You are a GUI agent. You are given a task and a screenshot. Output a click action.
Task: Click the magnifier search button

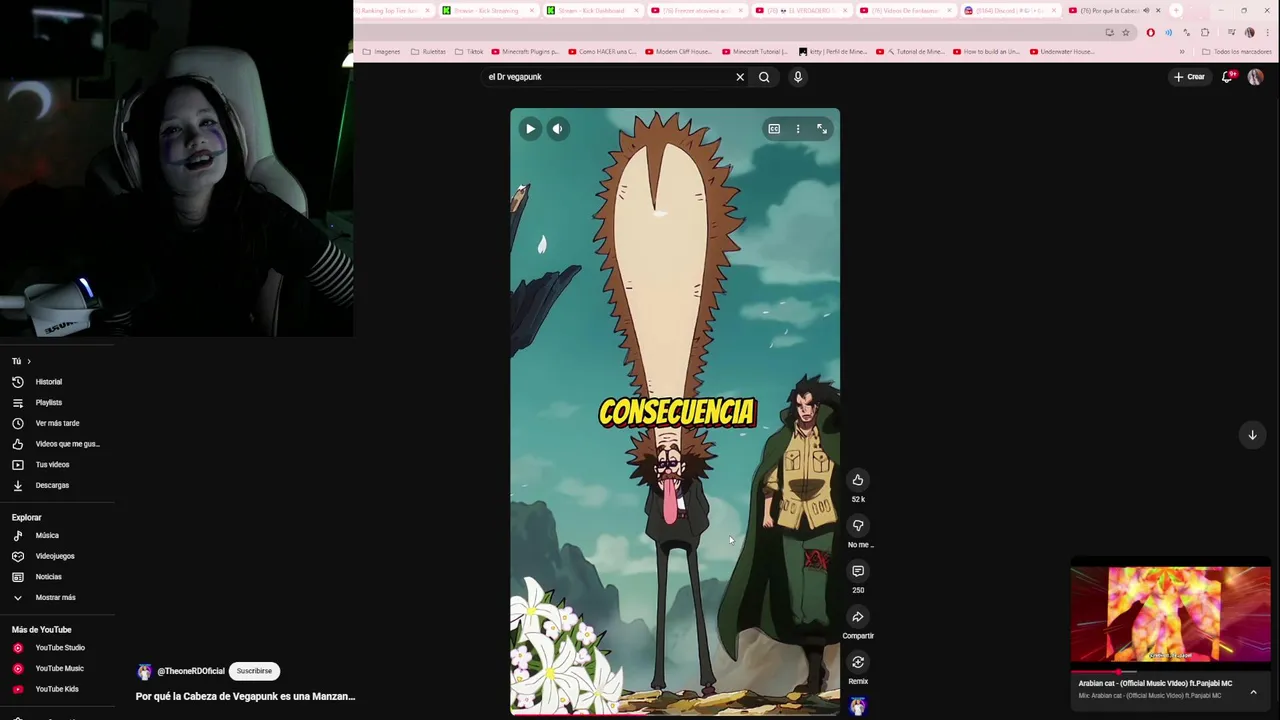click(764, 77)
